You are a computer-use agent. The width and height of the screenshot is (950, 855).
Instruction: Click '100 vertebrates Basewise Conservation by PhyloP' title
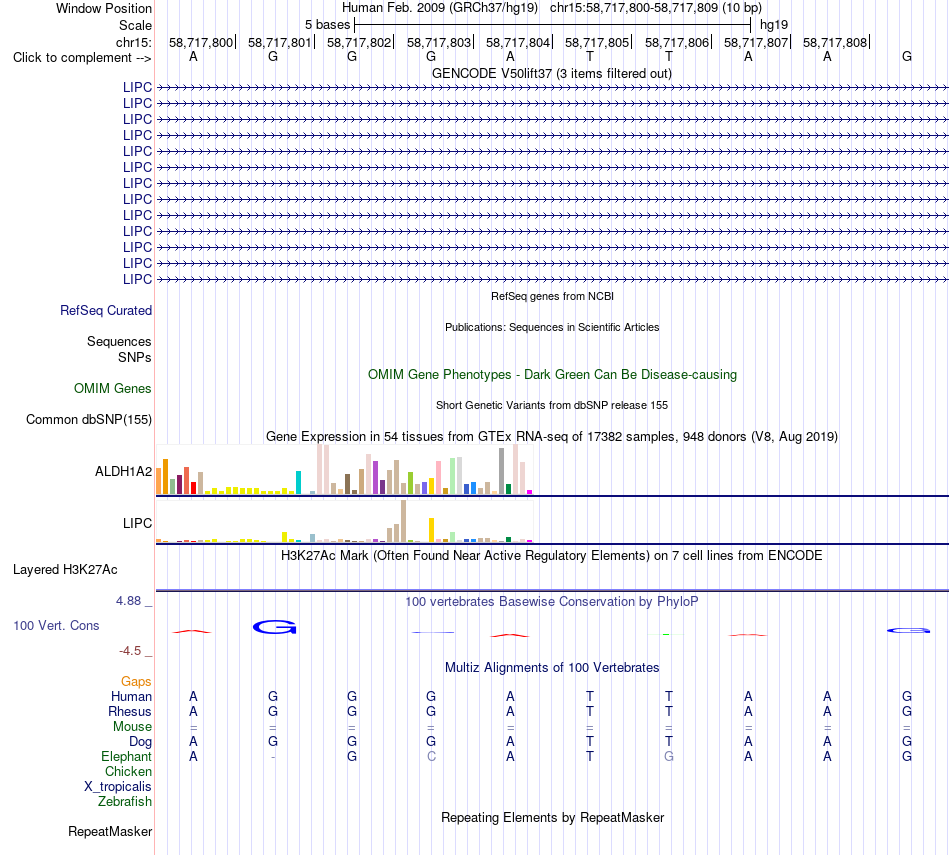click(x=552, y=602)
